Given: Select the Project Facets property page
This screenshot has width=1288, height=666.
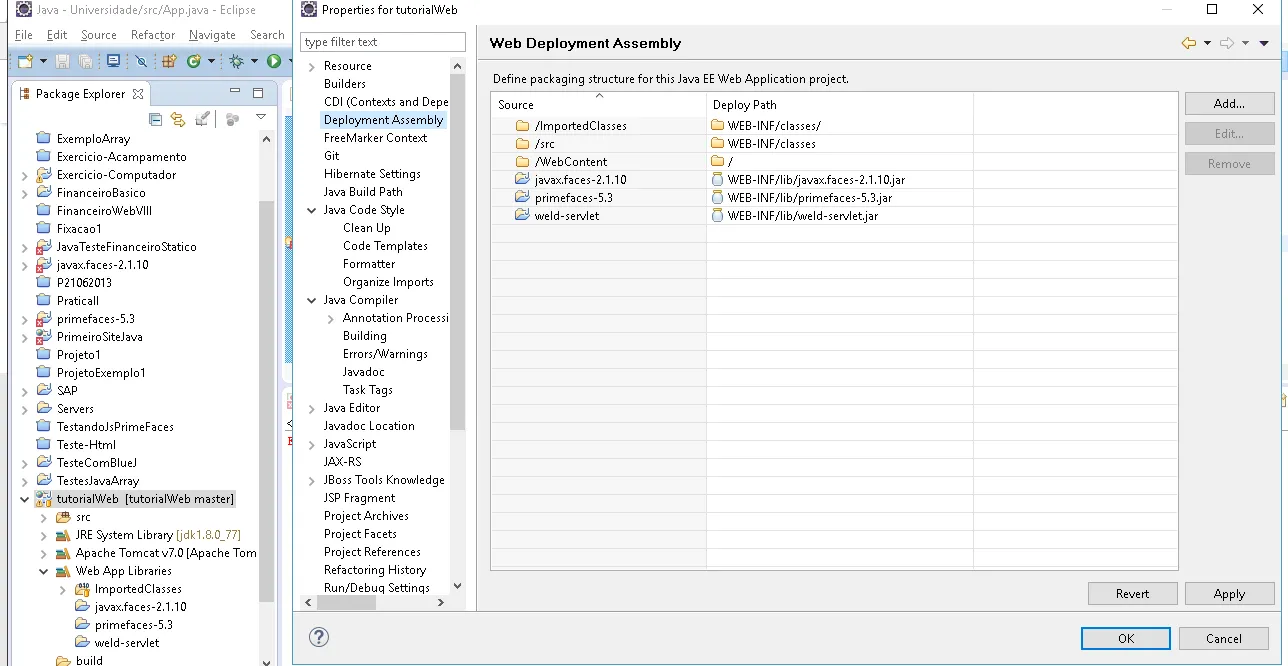Looking at the screenshot, I should click(360, 534).
